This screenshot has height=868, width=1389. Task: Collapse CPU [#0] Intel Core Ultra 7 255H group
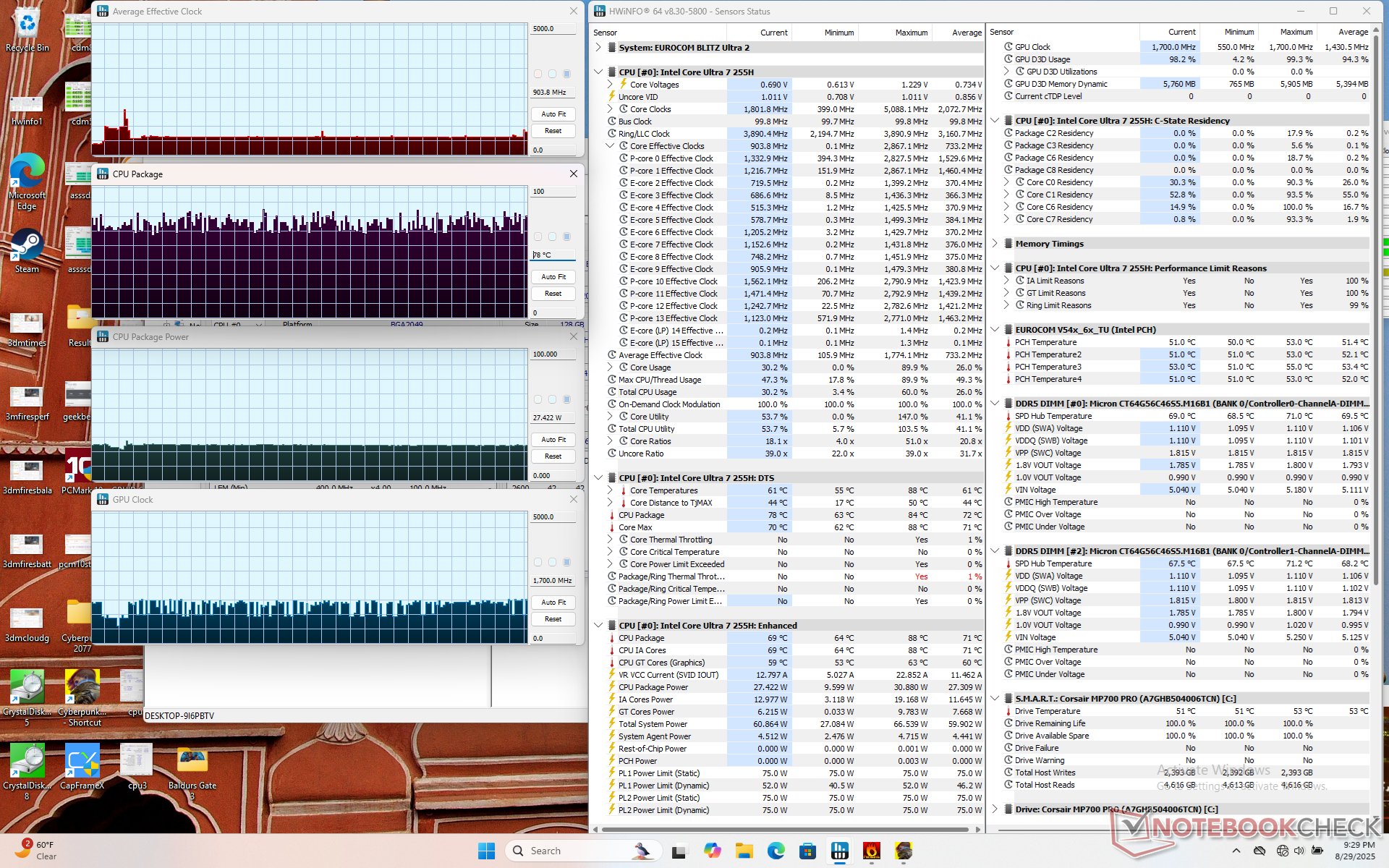click(598, 72)
